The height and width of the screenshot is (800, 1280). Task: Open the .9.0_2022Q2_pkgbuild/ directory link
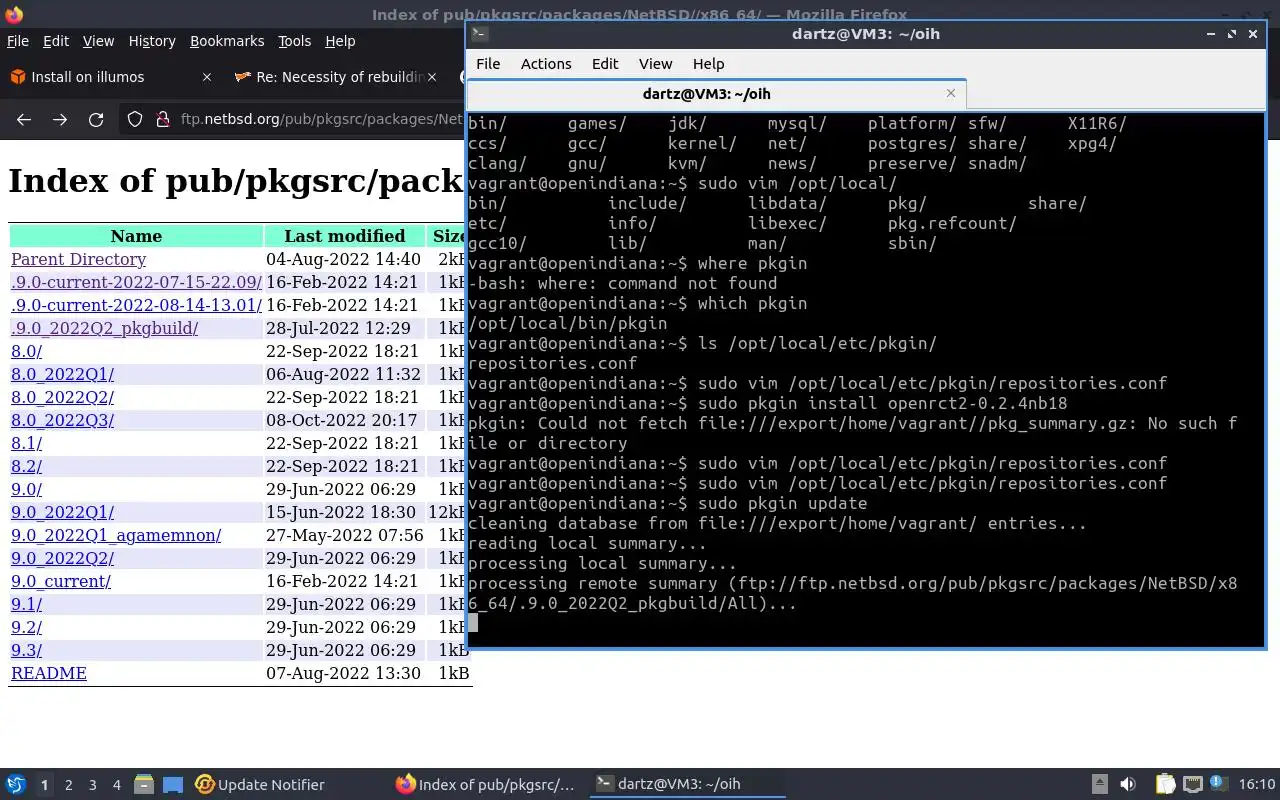point(104,328)
